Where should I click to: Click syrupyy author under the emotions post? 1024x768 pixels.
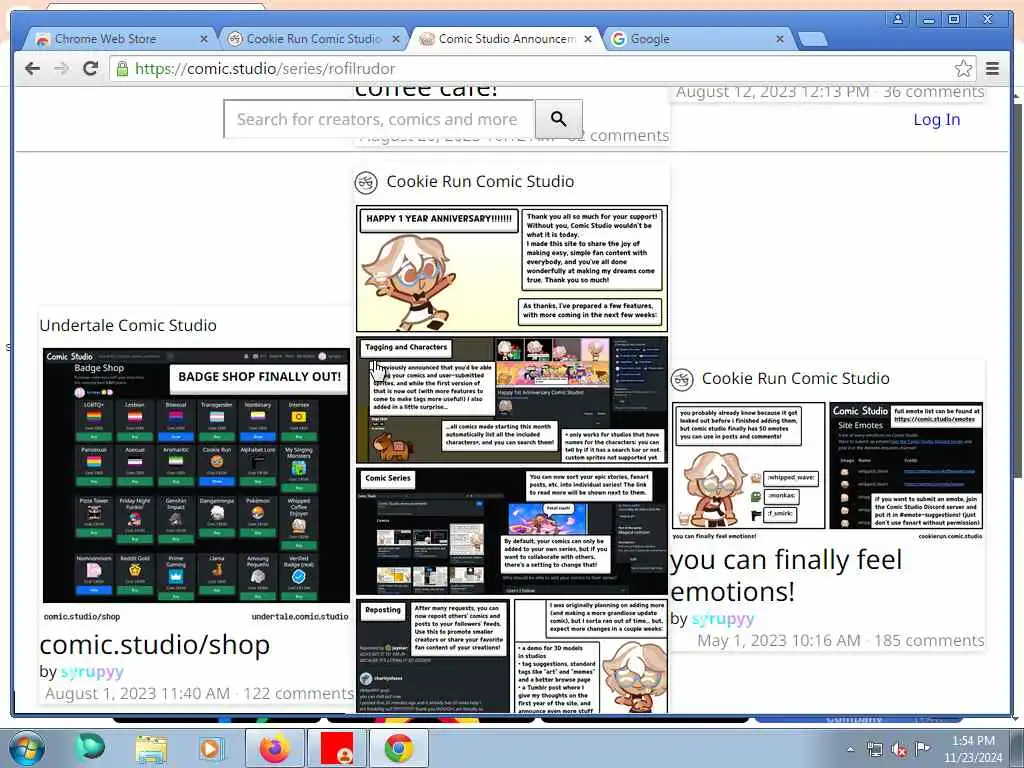click(723, 619)
